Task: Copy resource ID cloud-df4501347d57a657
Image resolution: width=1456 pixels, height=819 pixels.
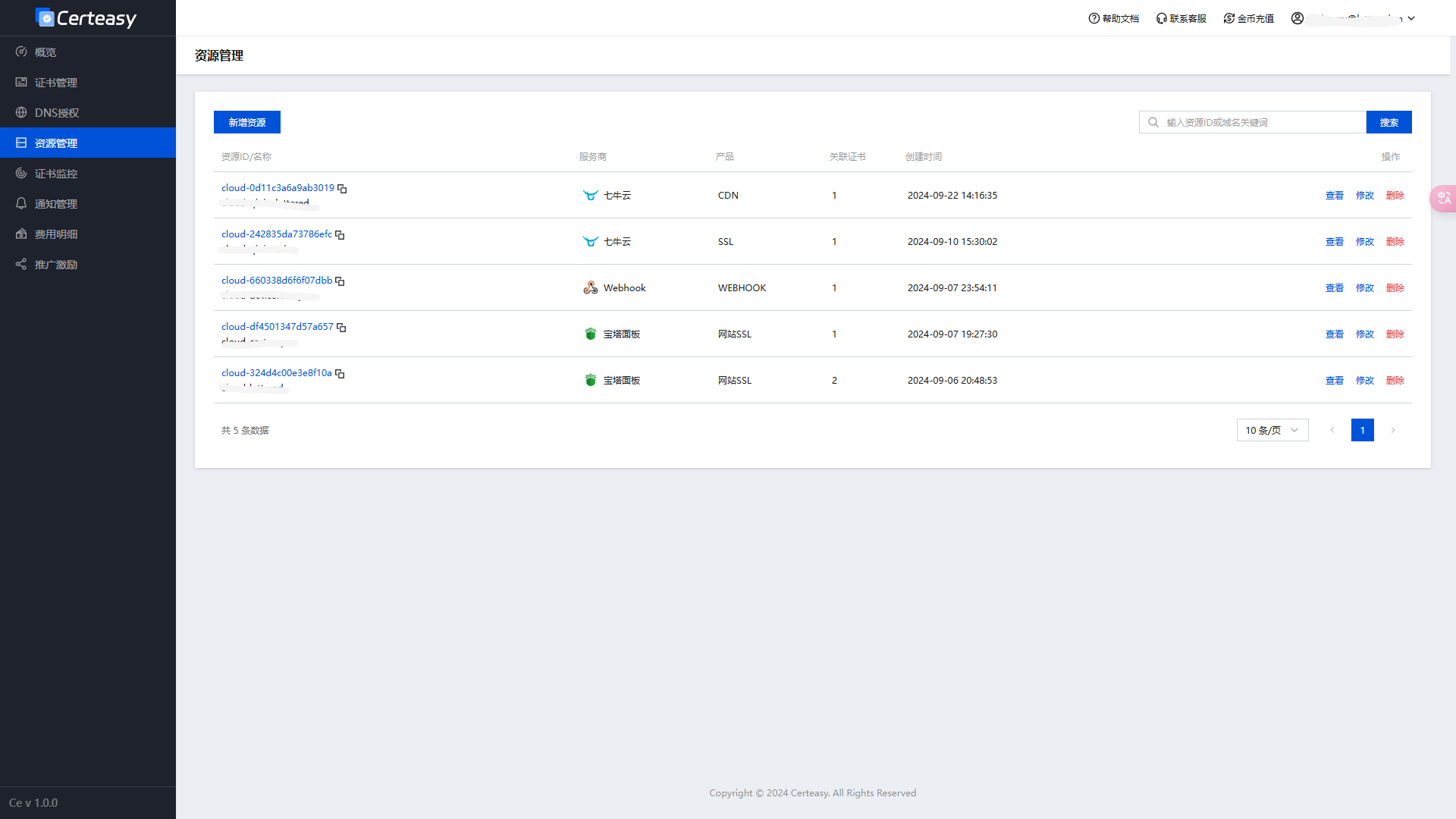Action: tap(341, 327)
